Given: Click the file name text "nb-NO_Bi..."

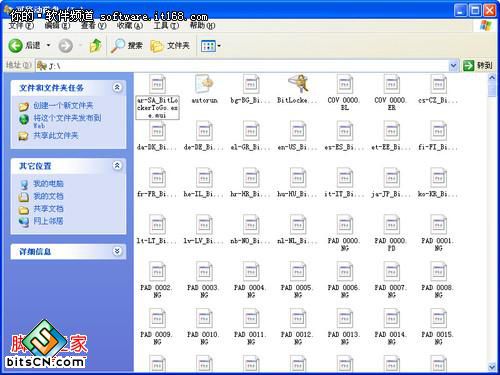Looking at the screenshot, I should point(250,241).
